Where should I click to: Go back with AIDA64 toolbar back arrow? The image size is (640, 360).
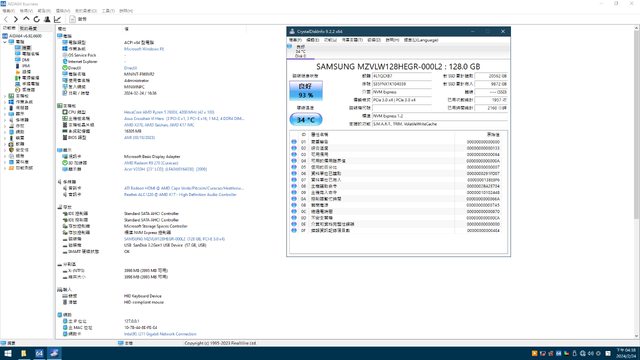coord(6,19)
